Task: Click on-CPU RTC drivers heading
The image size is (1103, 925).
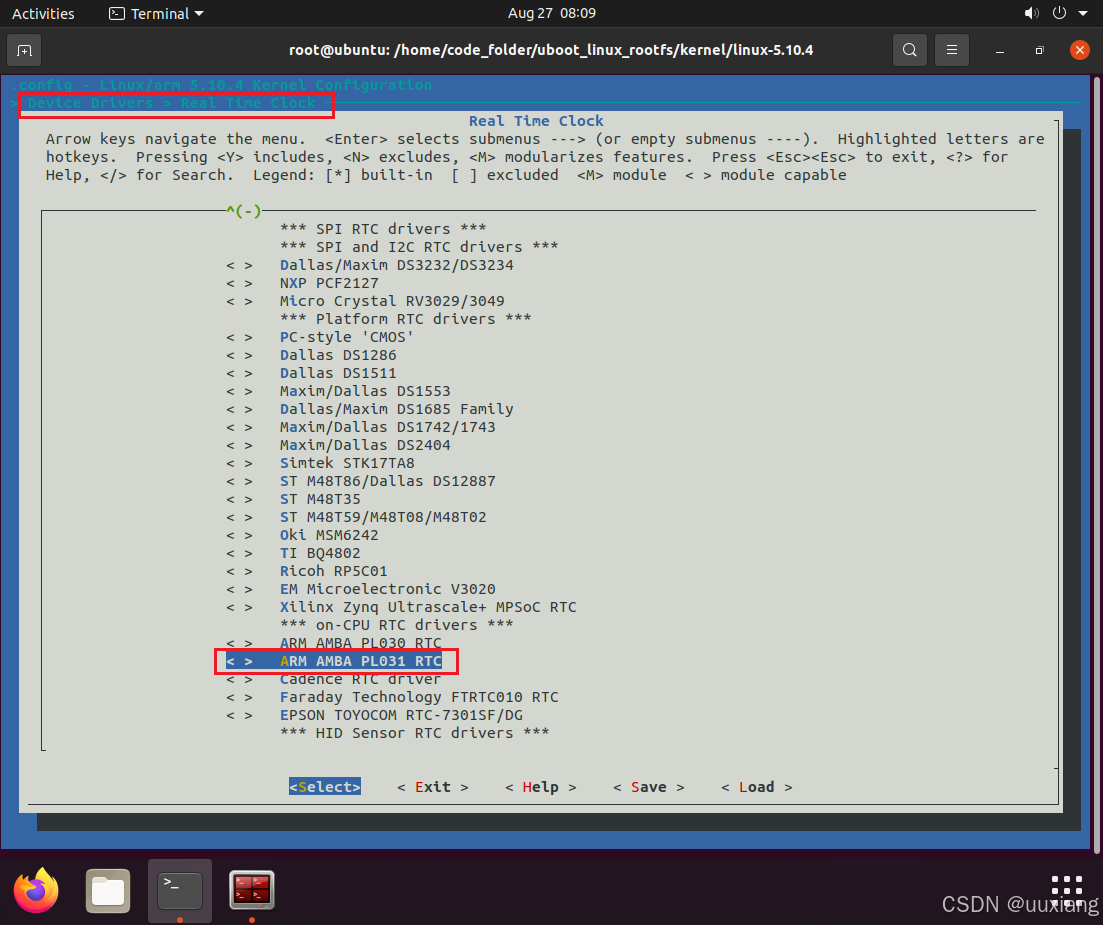Action: [397, 625]
